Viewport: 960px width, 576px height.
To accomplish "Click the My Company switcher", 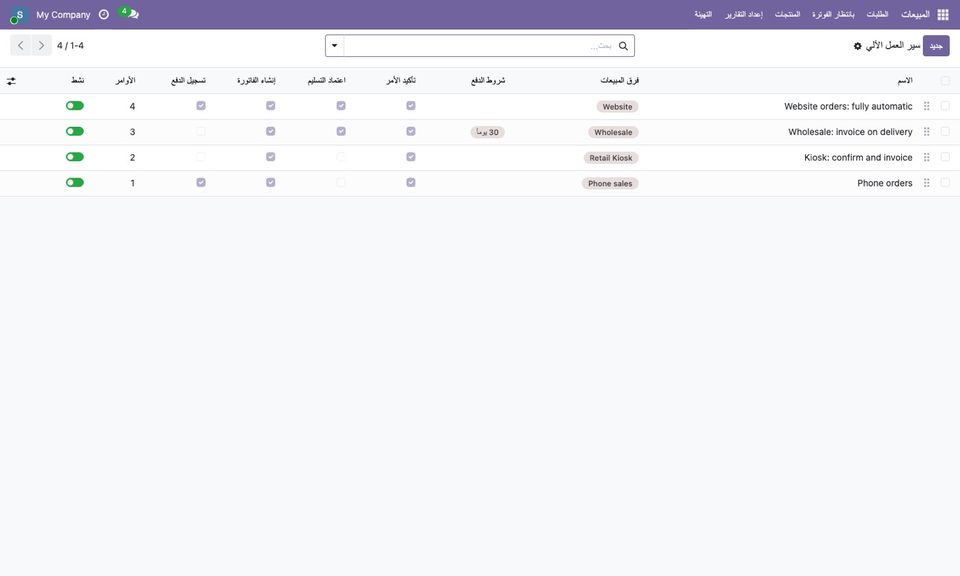I will point(63,15).
